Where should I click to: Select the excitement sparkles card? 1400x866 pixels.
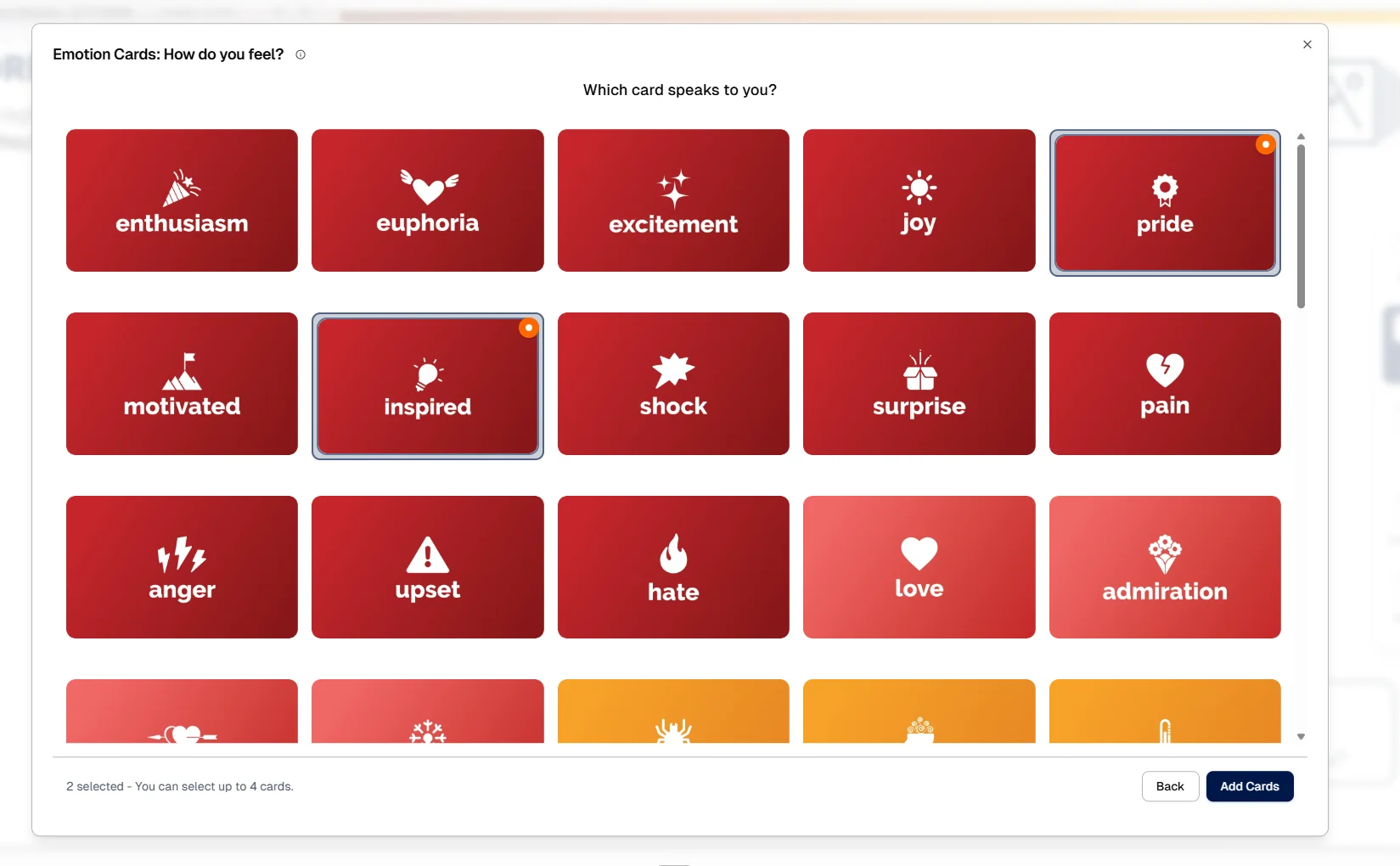coord(672,200)
